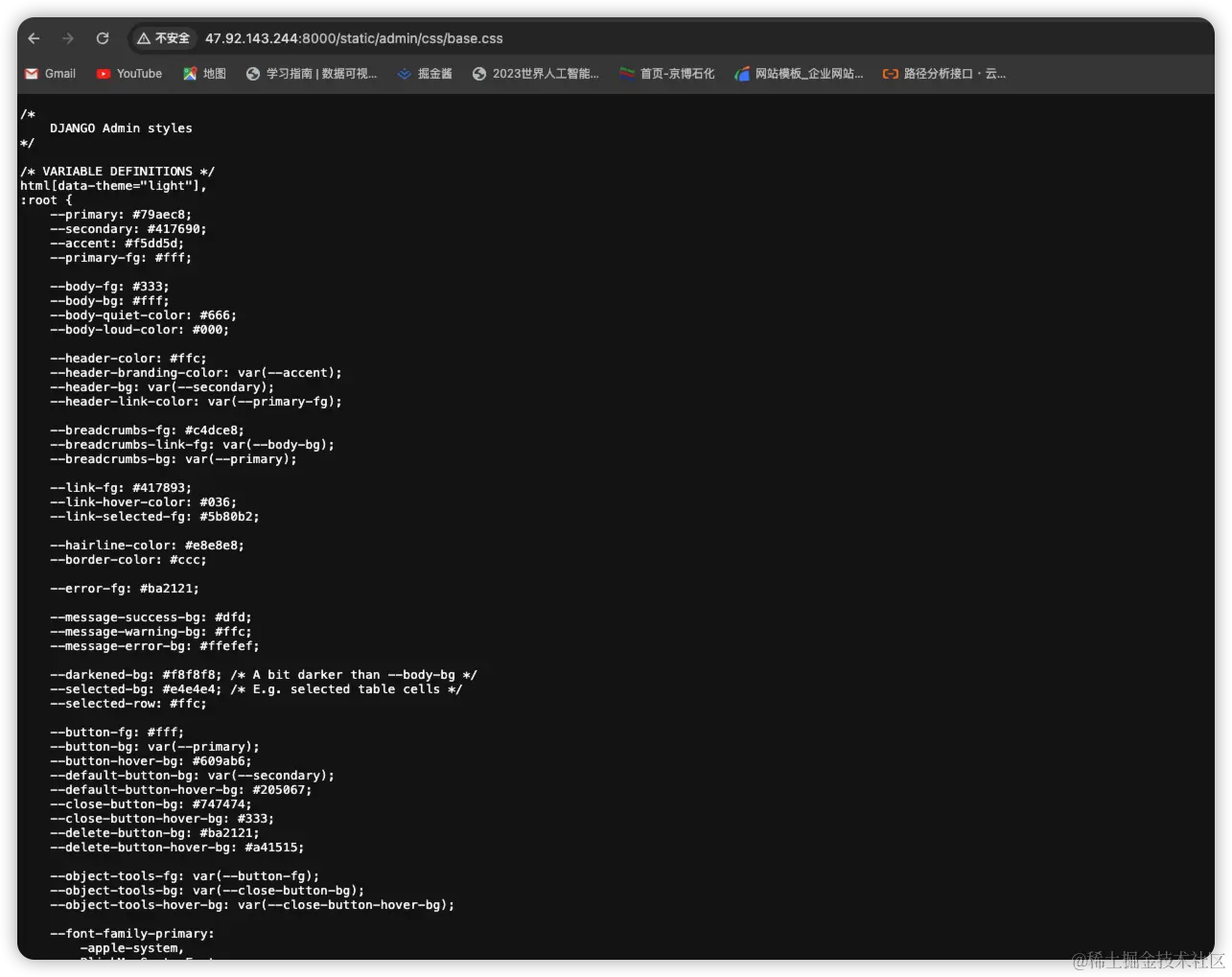Screen dimensions: 1232x977
Task: Click the '--header-color: #ffc;' line
Action: coord(128,359)
